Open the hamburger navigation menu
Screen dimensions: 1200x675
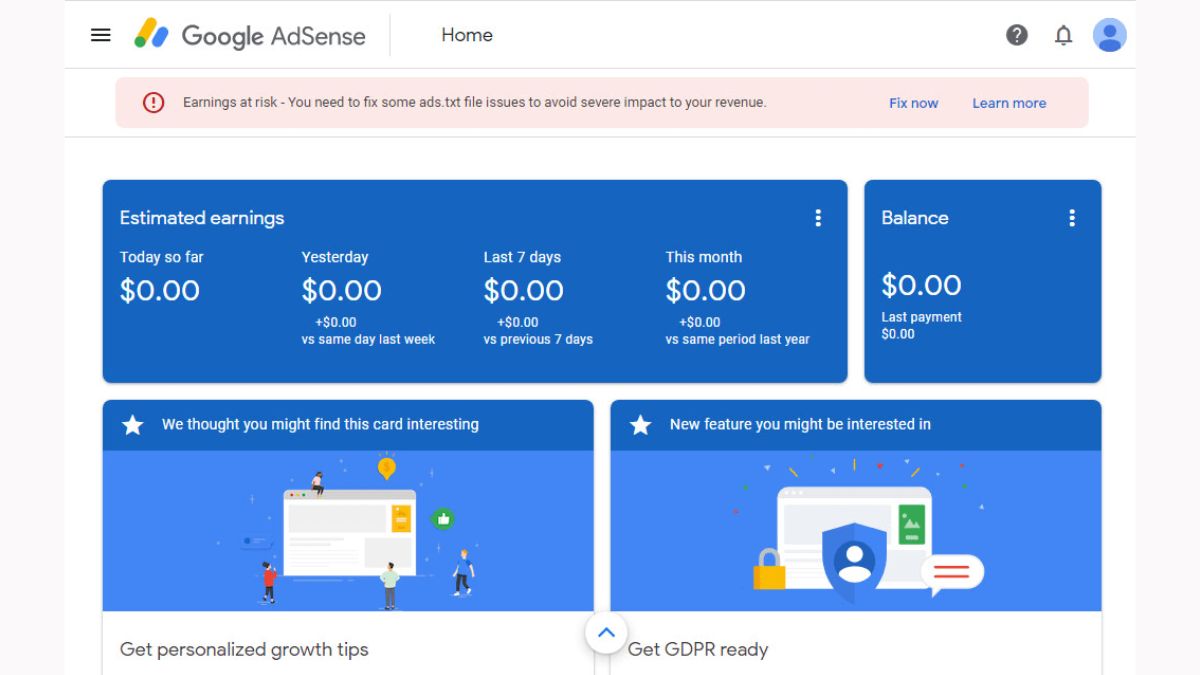pos(100,35)
